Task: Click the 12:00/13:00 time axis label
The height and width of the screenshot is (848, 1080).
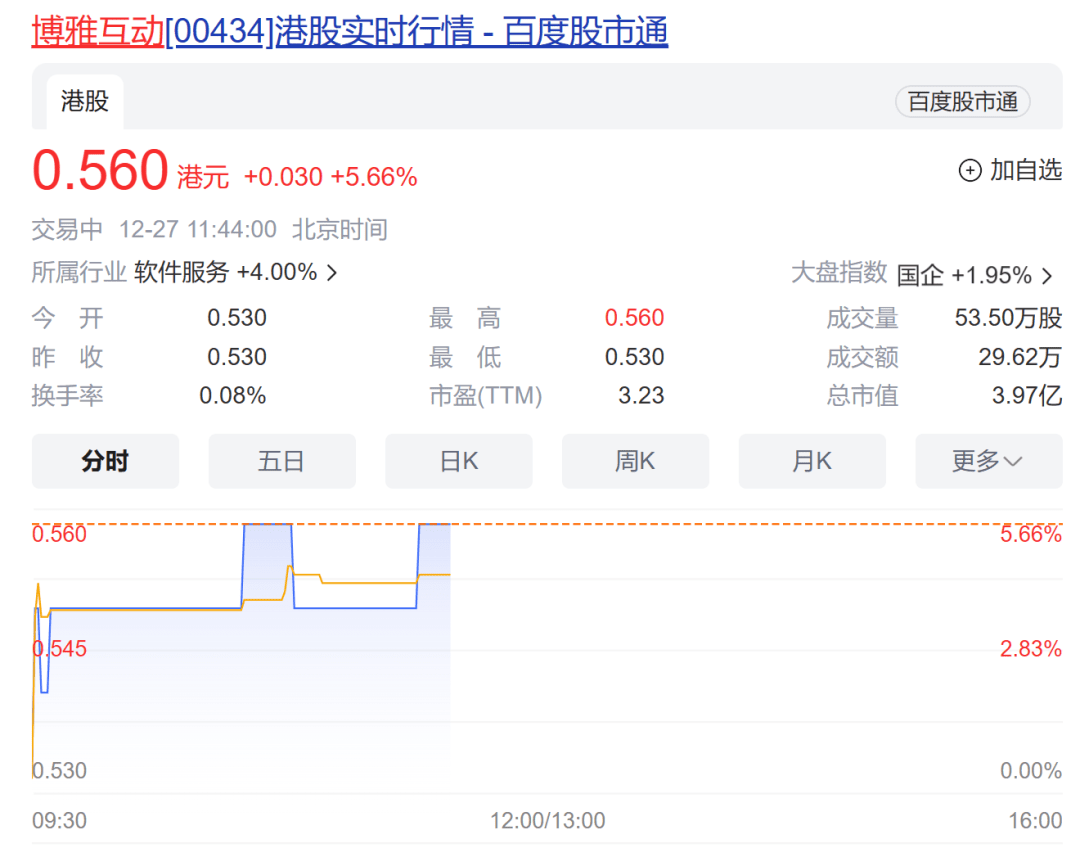Action: 548,820
